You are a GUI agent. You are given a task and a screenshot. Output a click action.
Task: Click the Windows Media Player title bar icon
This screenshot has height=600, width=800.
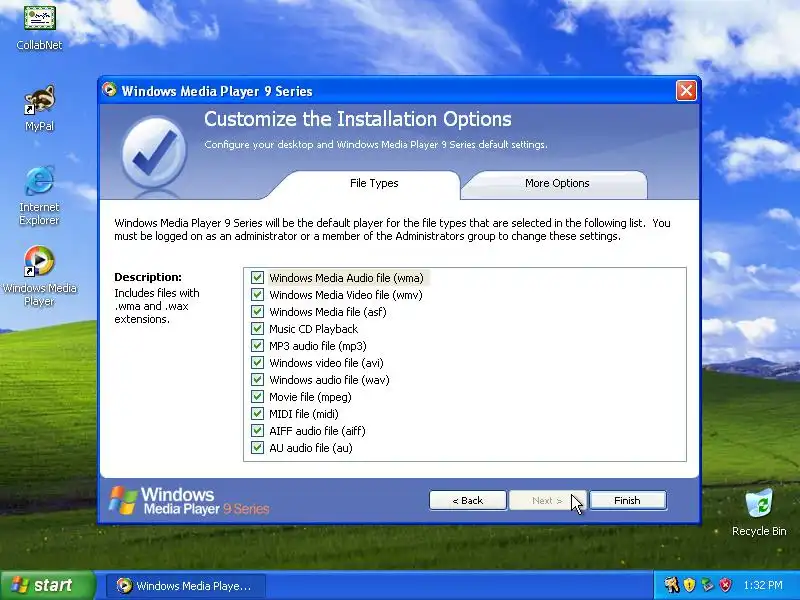point(109,90)
